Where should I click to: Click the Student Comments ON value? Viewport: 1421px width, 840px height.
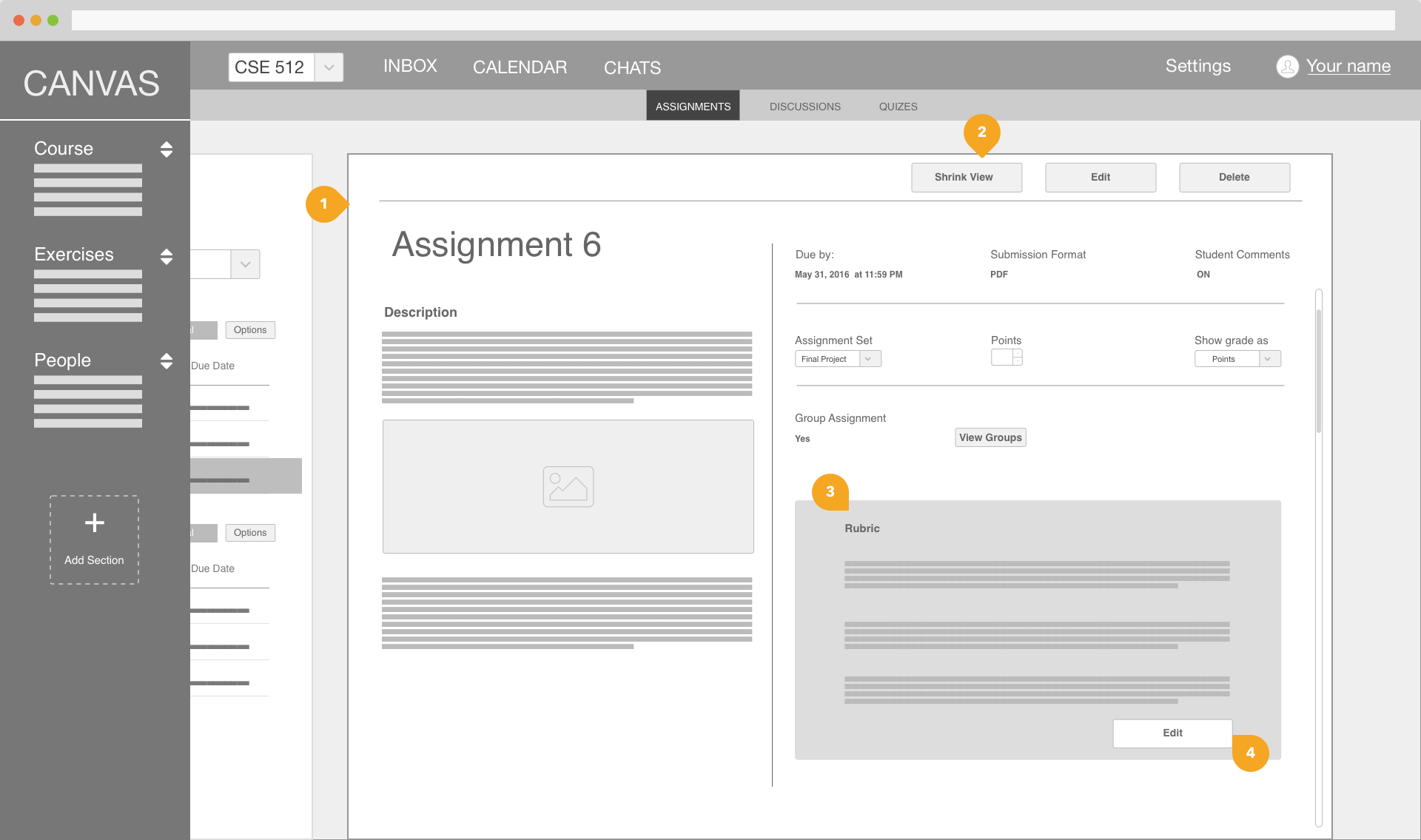pyautogui.click(x=1203, y=275)
